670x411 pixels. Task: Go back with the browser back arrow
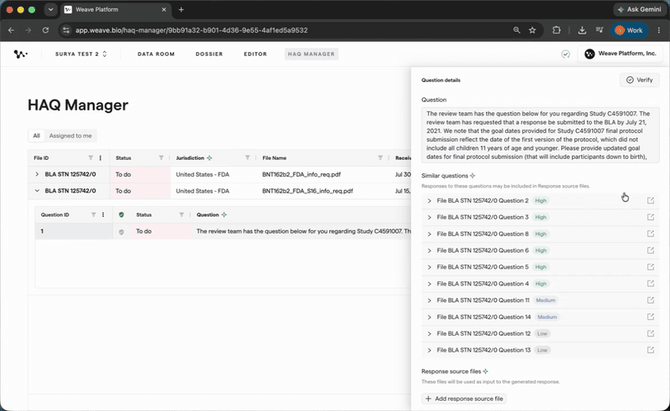[11, 30]
